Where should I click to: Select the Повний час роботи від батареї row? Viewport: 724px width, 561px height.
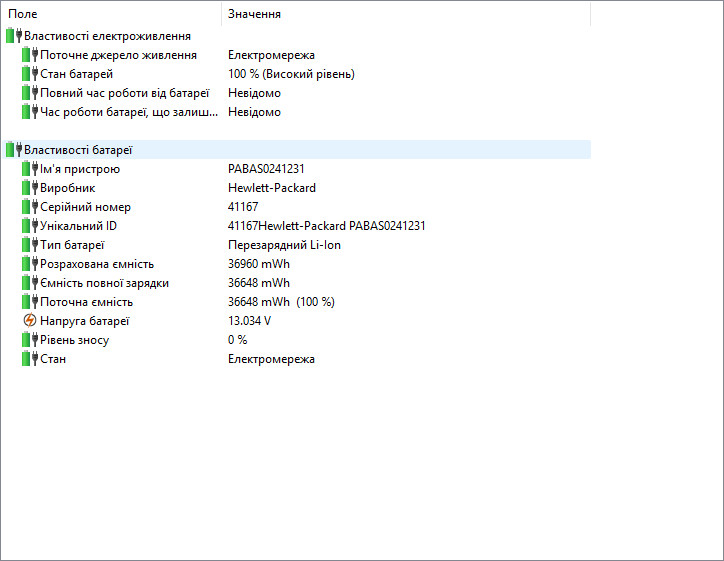[124, 93]
